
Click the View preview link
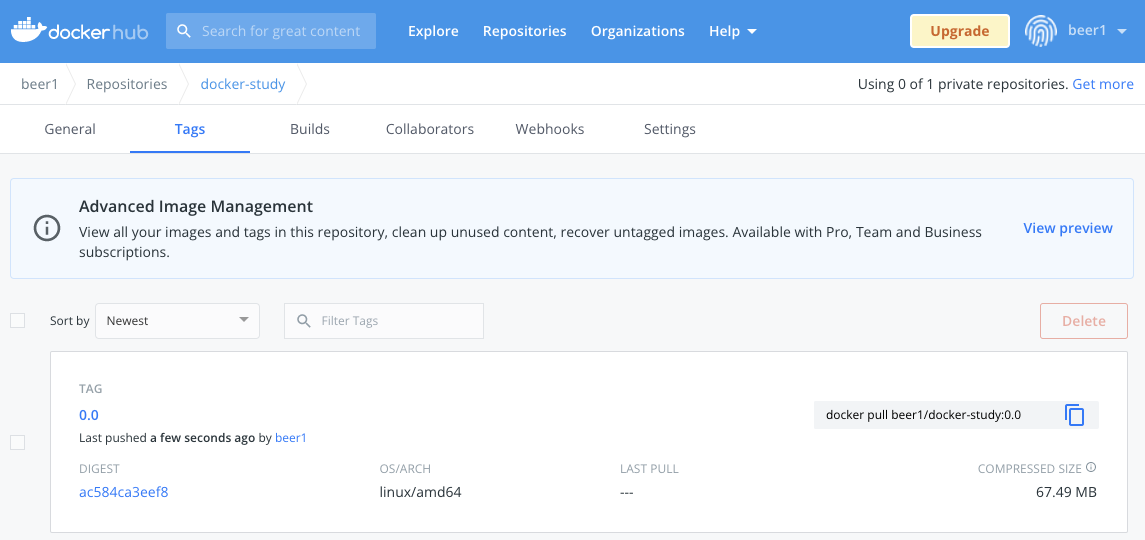click(1068, 228)
